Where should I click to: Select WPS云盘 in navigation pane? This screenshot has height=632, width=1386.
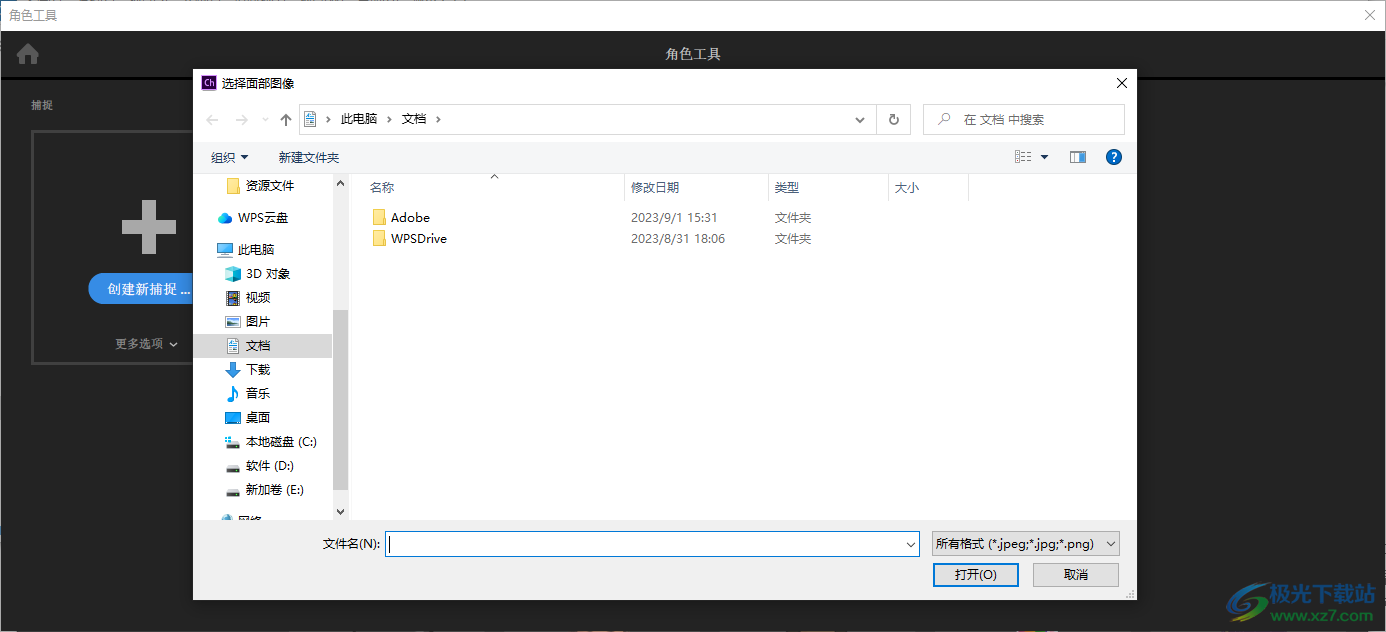(263, 218)
